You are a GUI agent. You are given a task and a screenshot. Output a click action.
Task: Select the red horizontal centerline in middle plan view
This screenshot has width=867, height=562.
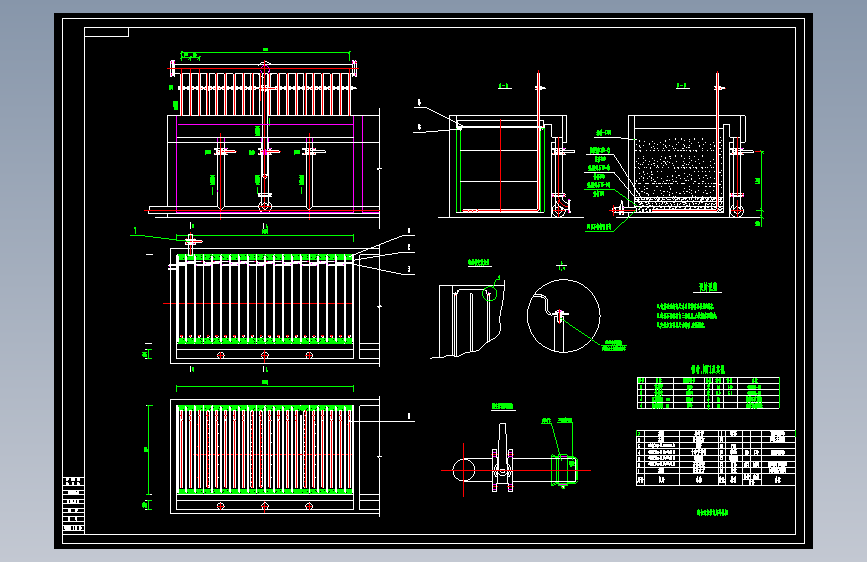[259, 304]
